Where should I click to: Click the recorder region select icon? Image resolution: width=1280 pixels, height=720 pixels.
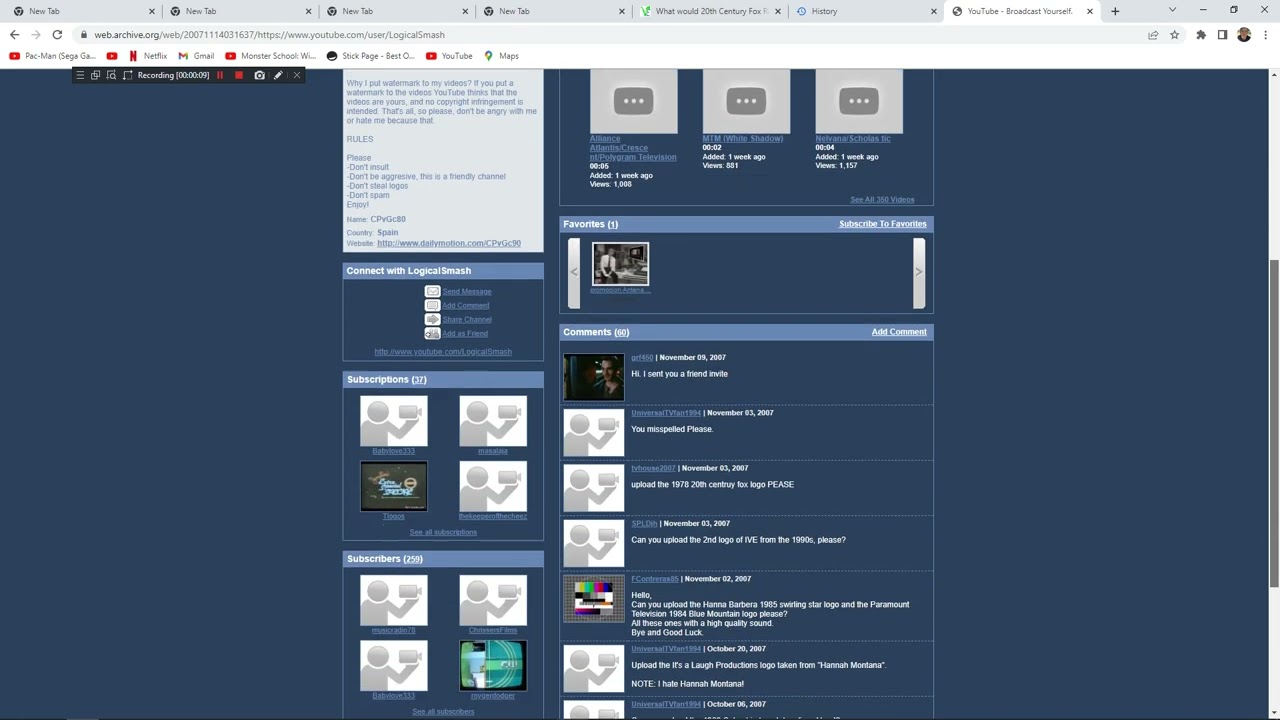point(128,75)
